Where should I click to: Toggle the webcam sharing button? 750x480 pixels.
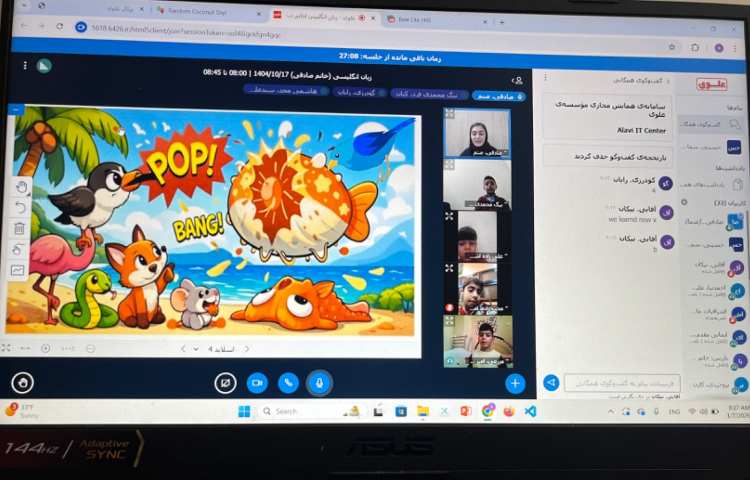(257, 383)
